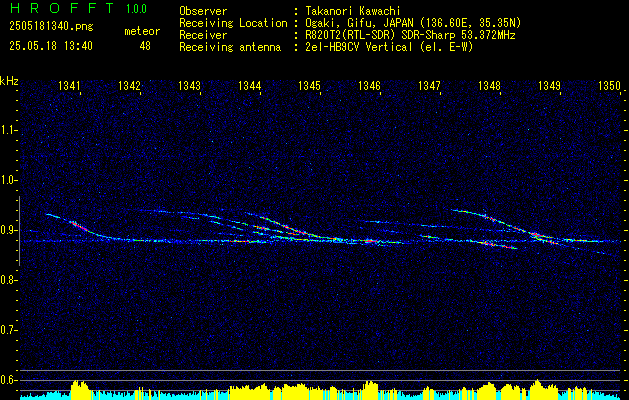Viewport: 629px width, 400px height.
Task: Select the filename 2505181340.png
Action: pyautogui.click(x=51, y=27)
